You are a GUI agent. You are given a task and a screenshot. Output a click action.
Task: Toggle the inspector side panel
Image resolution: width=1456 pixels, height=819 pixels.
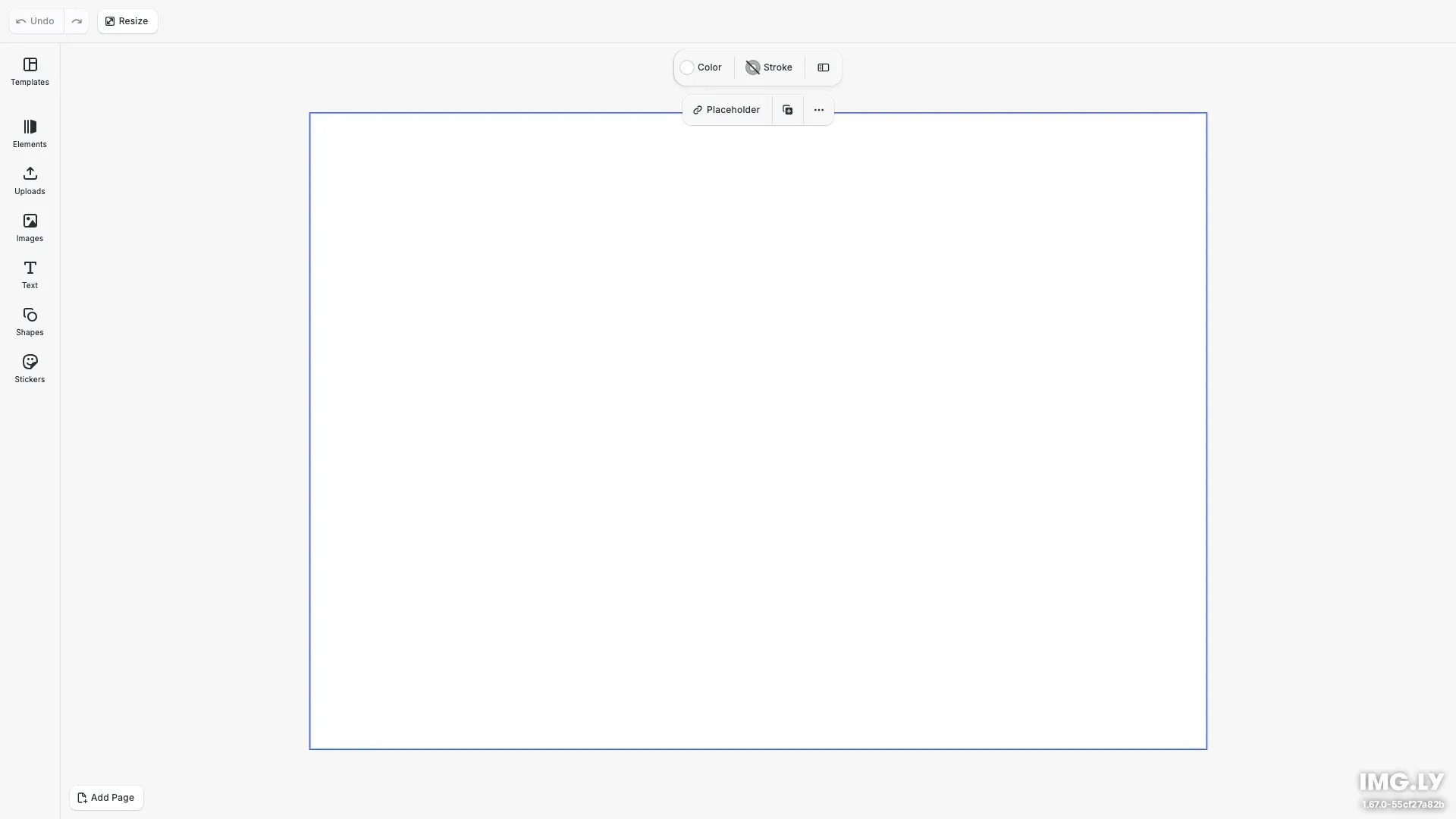coord(824,67)
